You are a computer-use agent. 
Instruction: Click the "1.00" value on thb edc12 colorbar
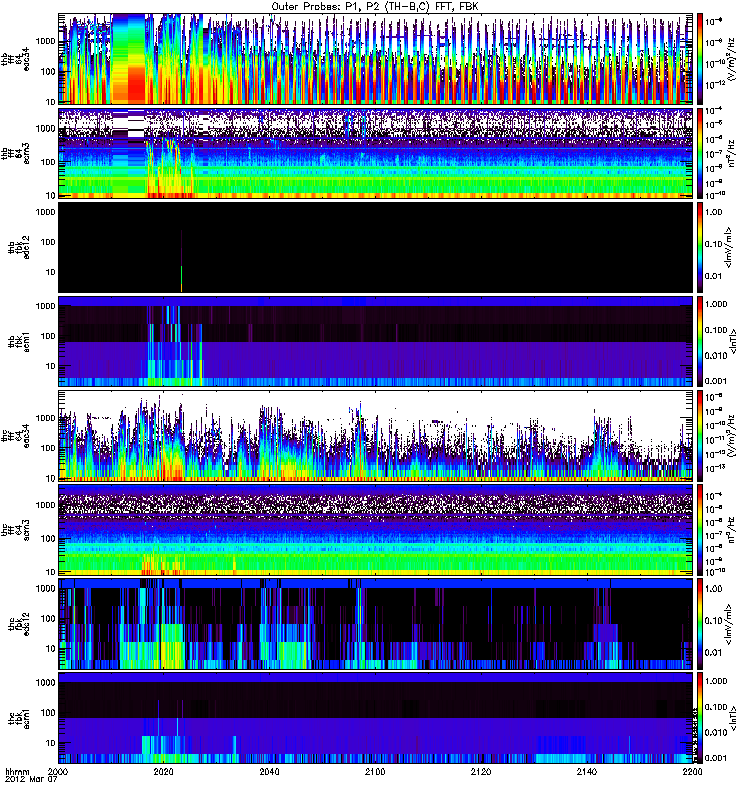click(714, 212)
